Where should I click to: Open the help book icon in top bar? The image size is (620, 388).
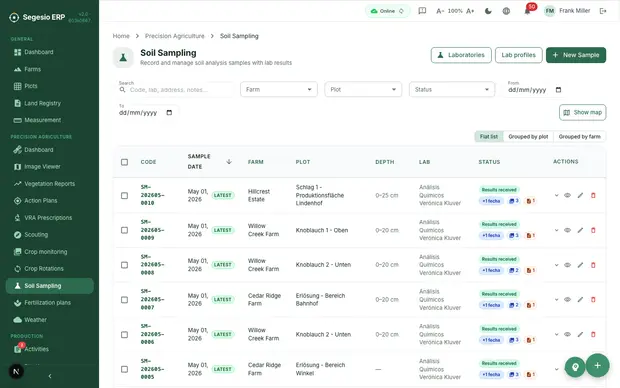coord(422,11)
